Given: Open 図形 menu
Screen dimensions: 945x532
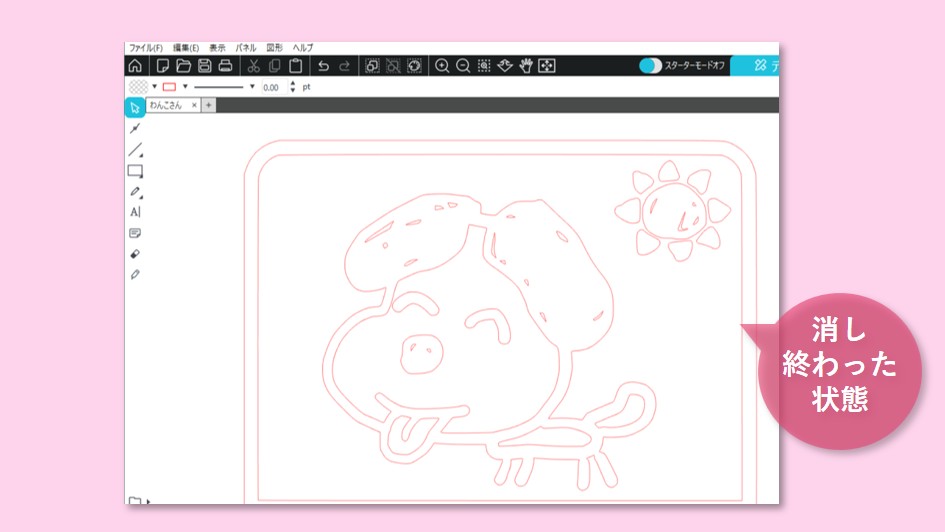Looking at the screenshot, I should [274, 48].
